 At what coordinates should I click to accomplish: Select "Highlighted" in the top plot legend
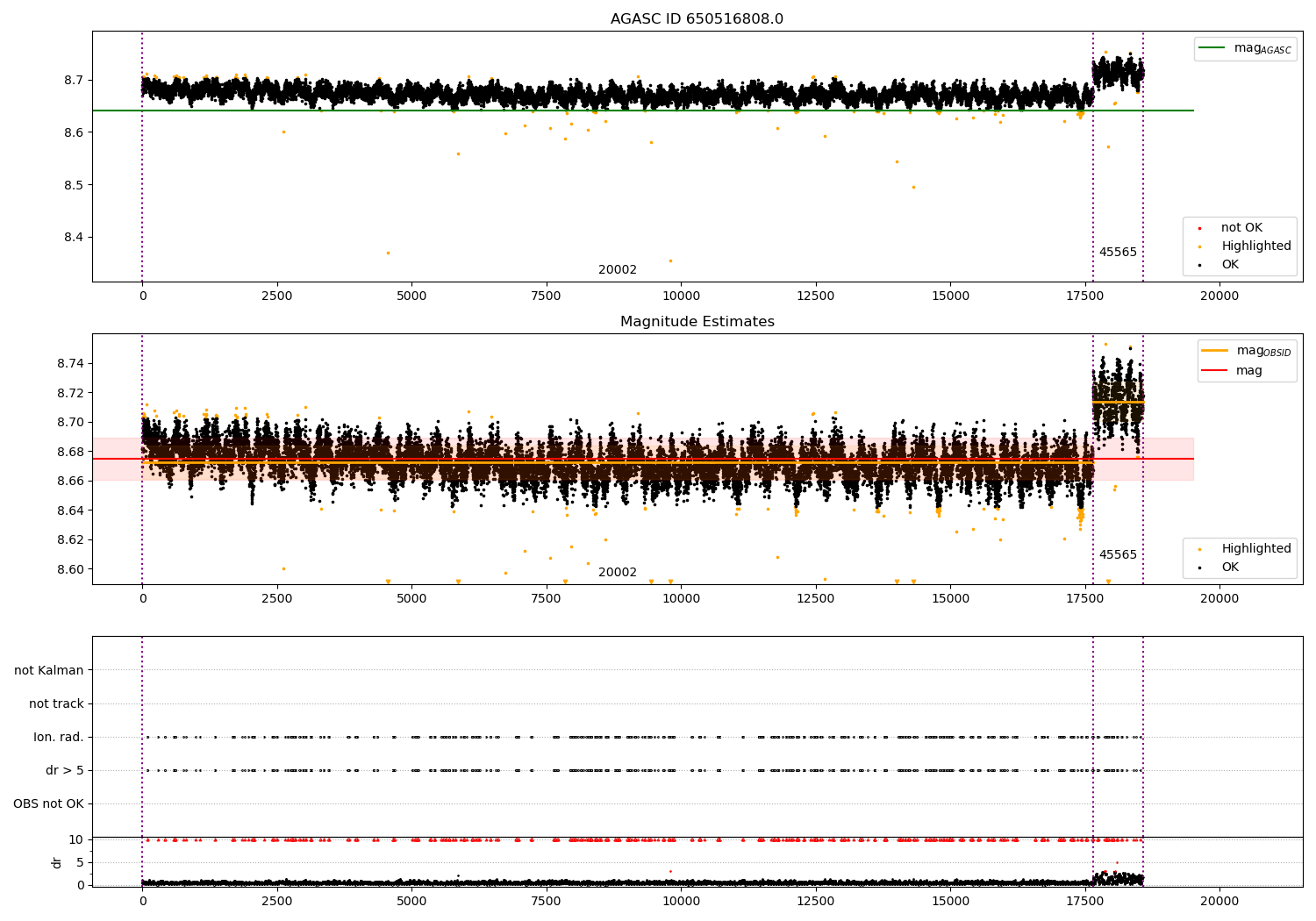click(1255, 246)
